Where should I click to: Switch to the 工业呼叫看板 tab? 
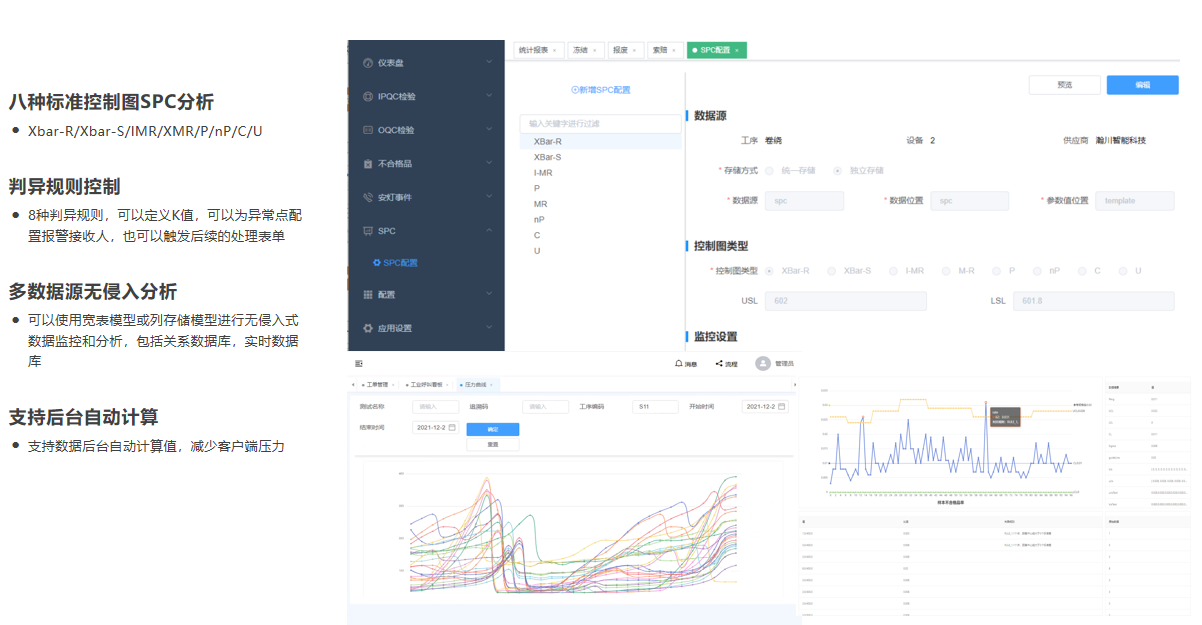428,384
